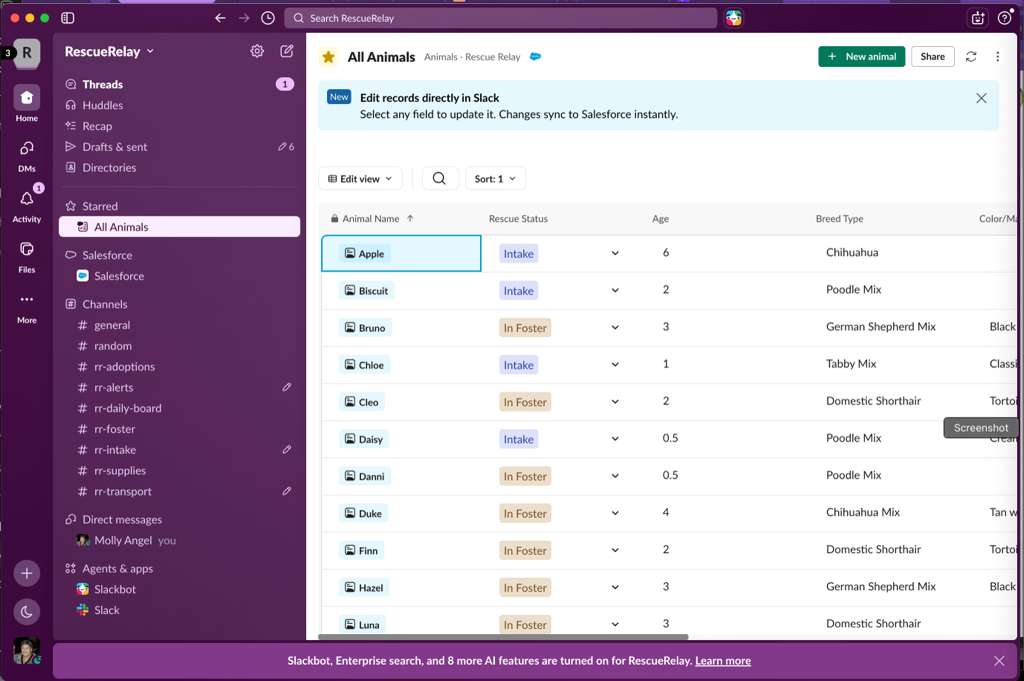Open the Apple animal record
This screenshot has width=1024, height=681.
[x=364, y=253]
